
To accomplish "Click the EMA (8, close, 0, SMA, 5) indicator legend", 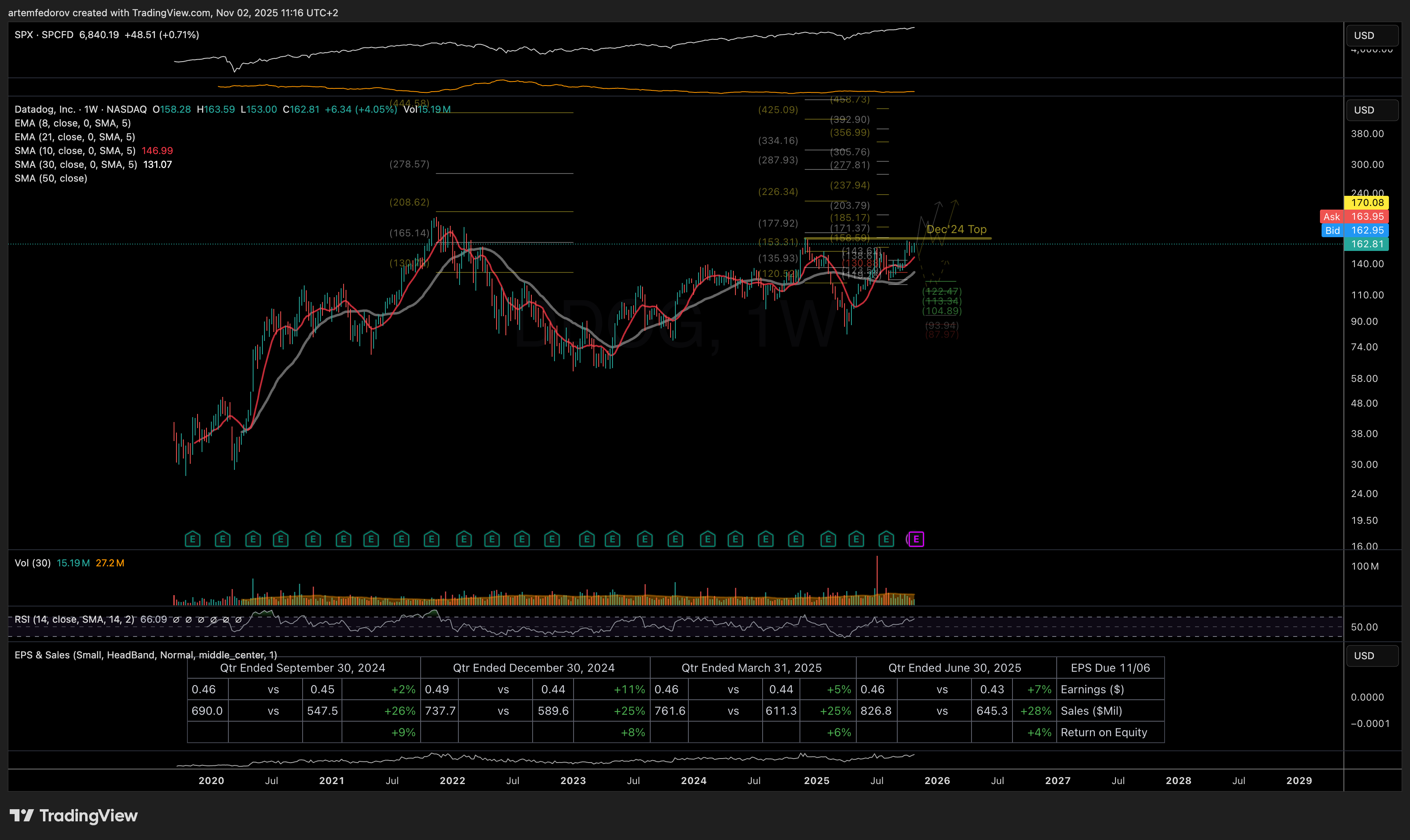I will [73, 123].
